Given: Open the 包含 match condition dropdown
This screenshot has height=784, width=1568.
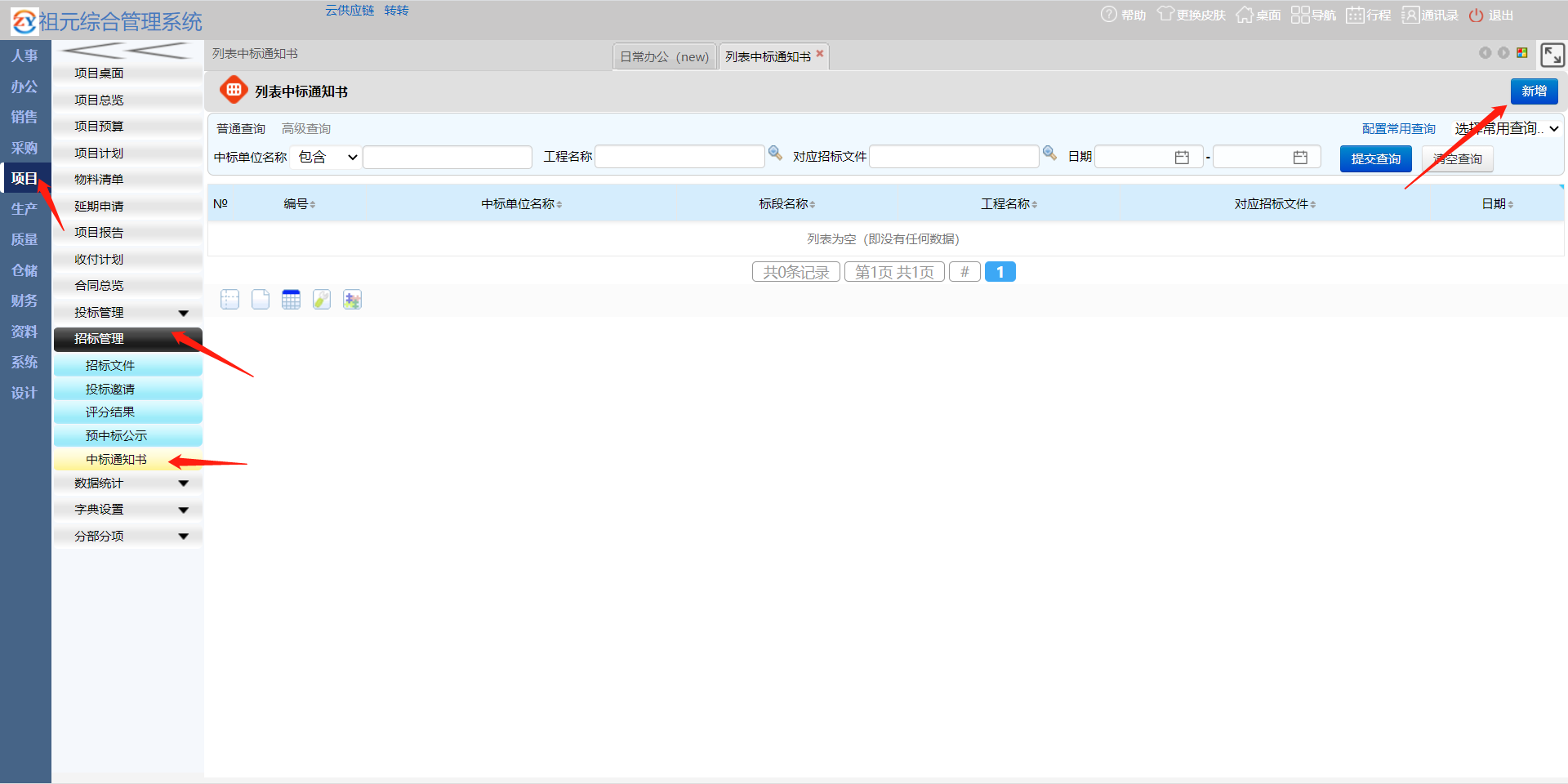Looking at the screenshot, I should pos(327,157).
